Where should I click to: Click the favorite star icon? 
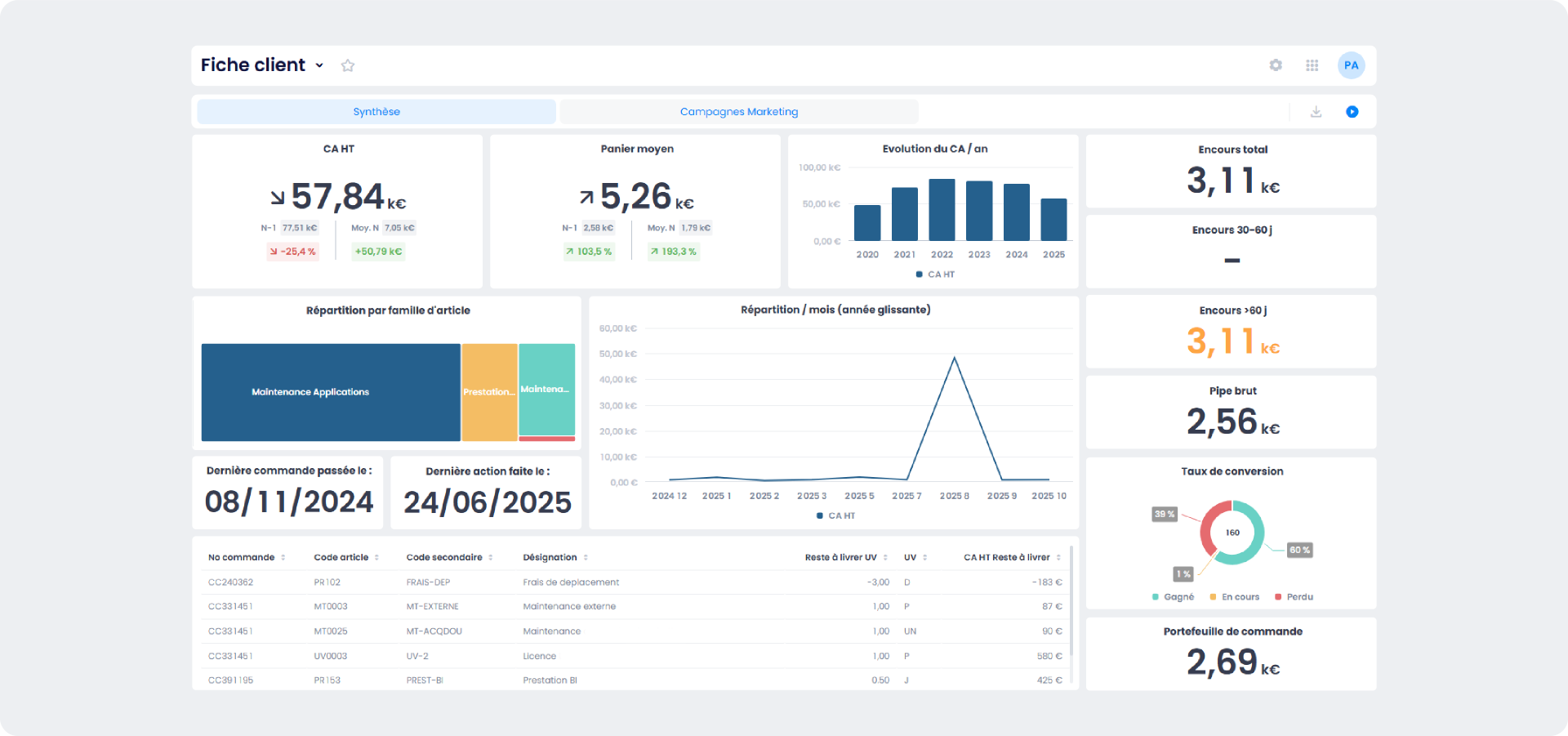coord(348,65)
